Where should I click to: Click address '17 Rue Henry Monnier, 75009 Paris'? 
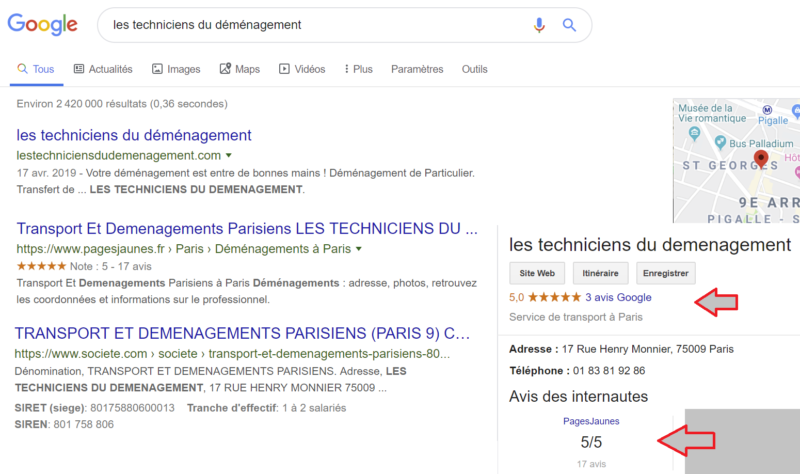(x=647, y=350)
